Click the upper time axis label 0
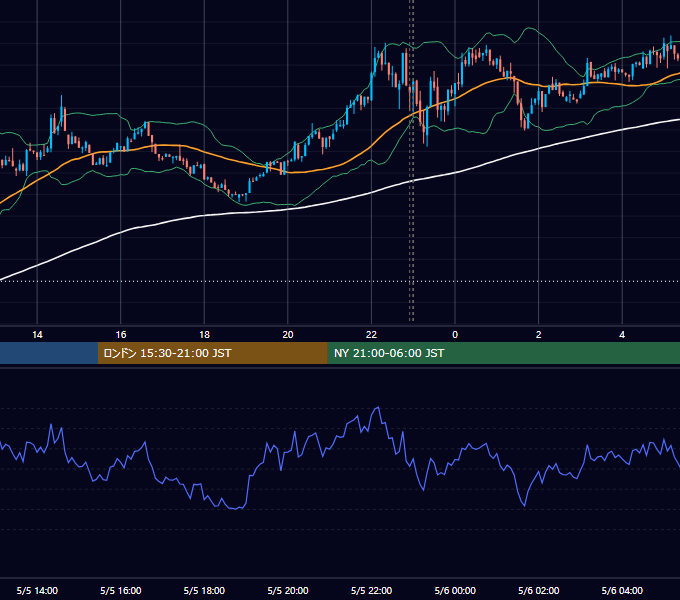Screen dimensions: 680x600 tap(455, 335)
